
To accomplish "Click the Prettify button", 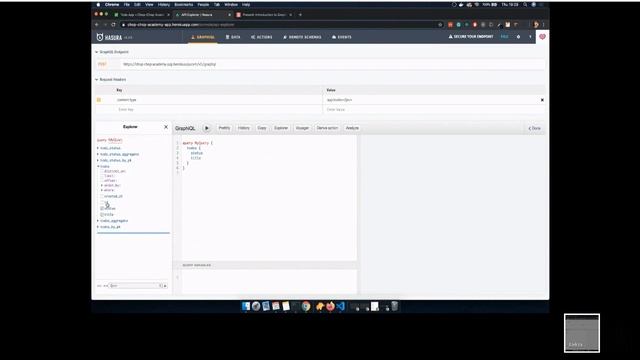I will 224,128.
